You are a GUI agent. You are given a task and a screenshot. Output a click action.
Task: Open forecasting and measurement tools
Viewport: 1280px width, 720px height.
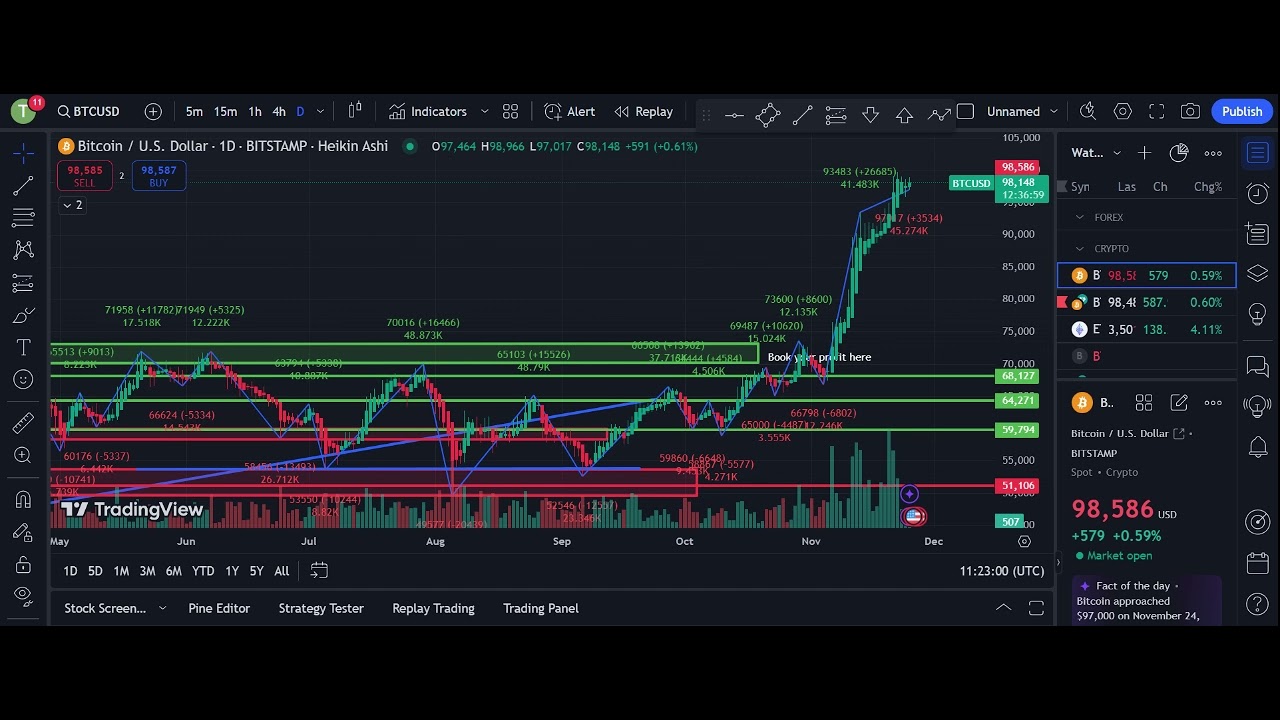coord(24,283)
